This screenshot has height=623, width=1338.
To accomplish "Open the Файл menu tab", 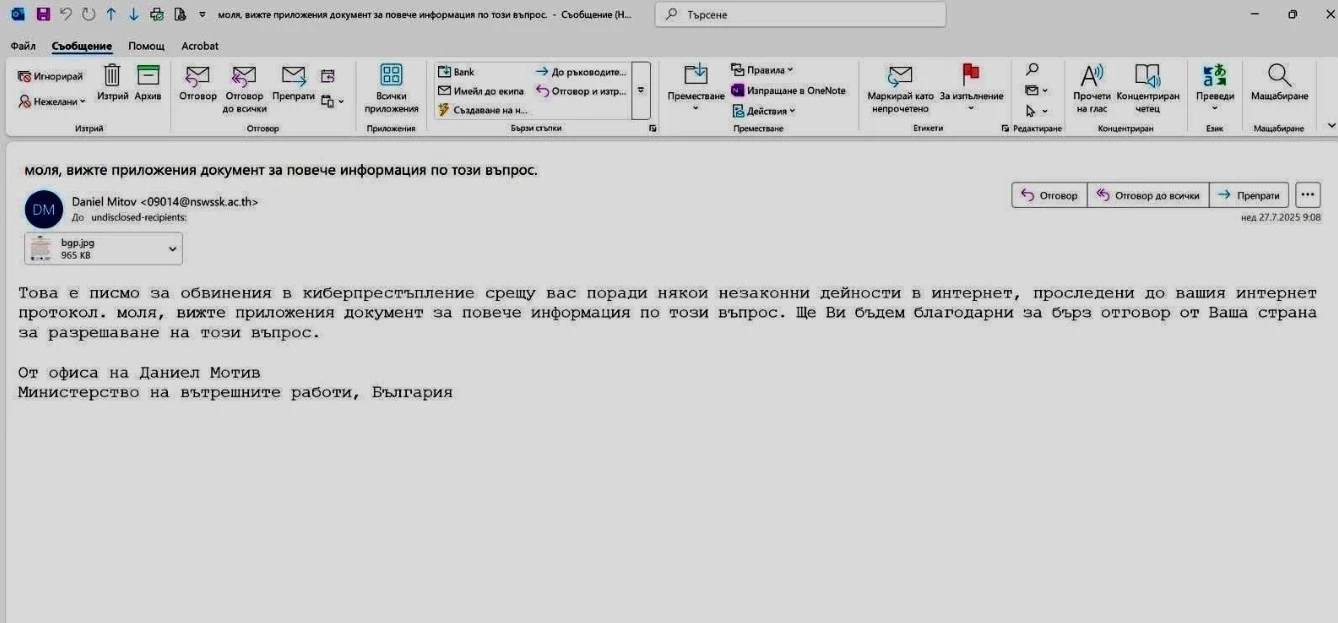I will (x=23, y=46).
